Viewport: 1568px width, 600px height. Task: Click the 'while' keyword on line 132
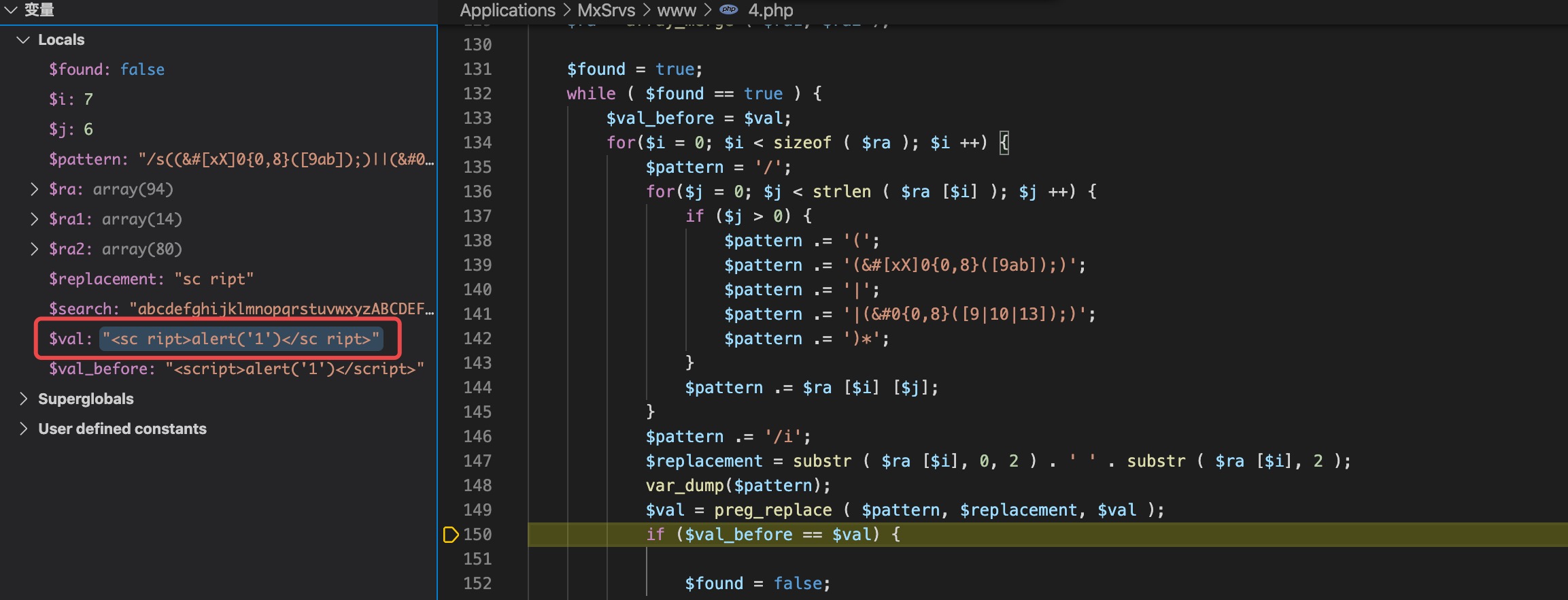click(x=592, y=94)
